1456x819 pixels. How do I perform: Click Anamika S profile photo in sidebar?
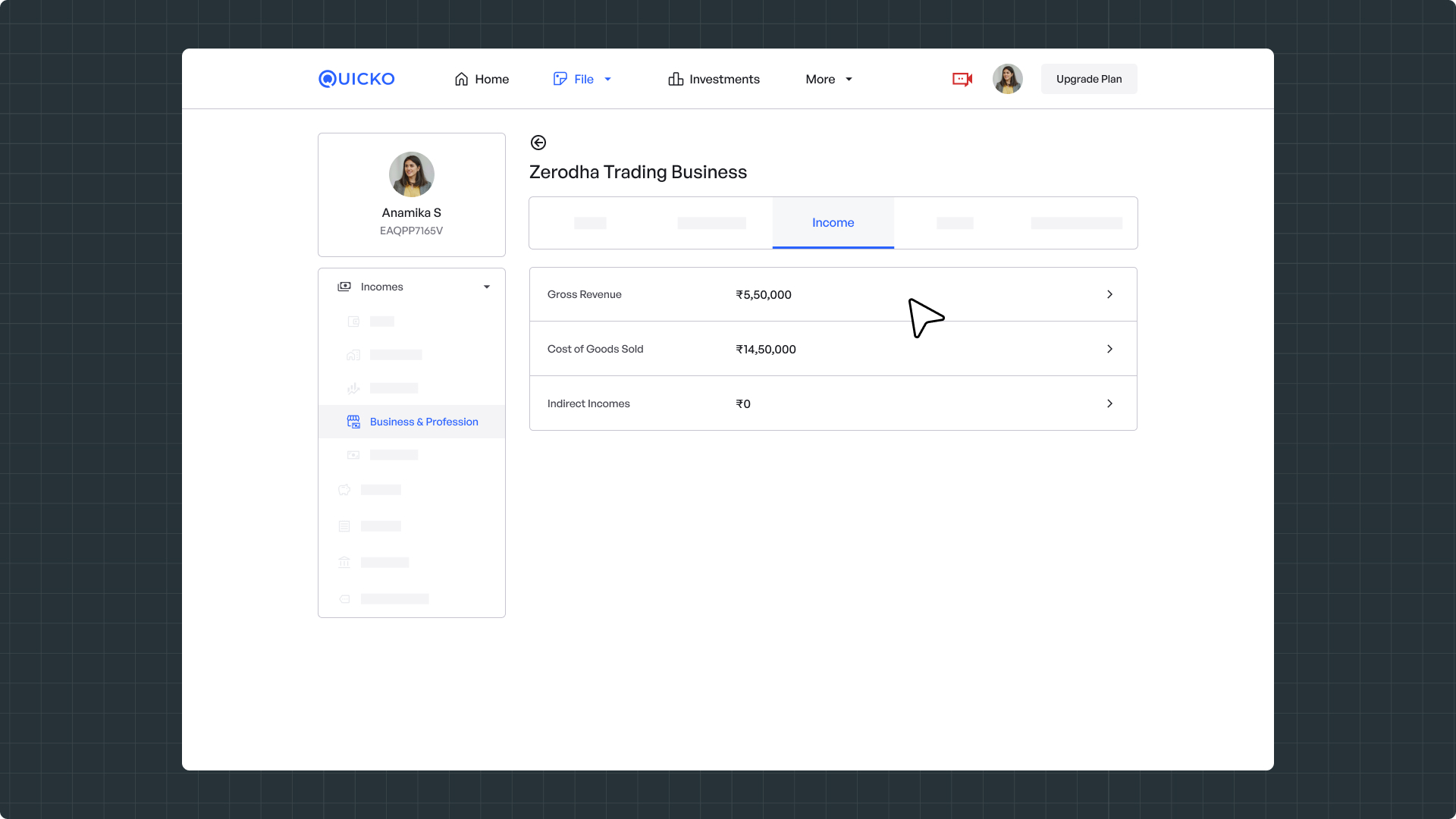(x=412, y=174)
